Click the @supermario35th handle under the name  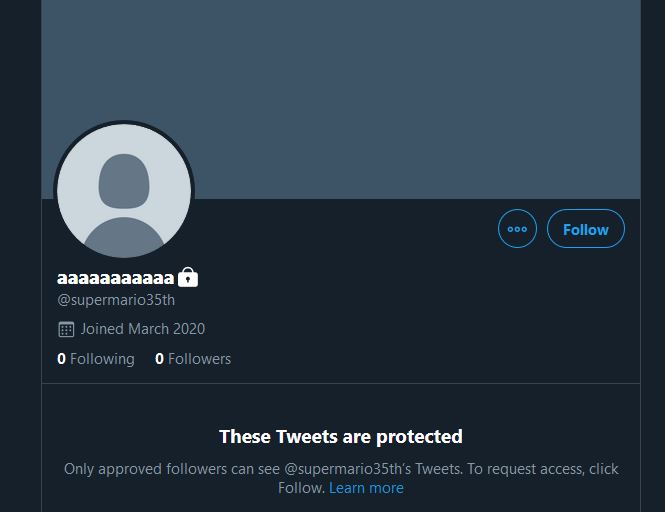click(x=116, y=300)
